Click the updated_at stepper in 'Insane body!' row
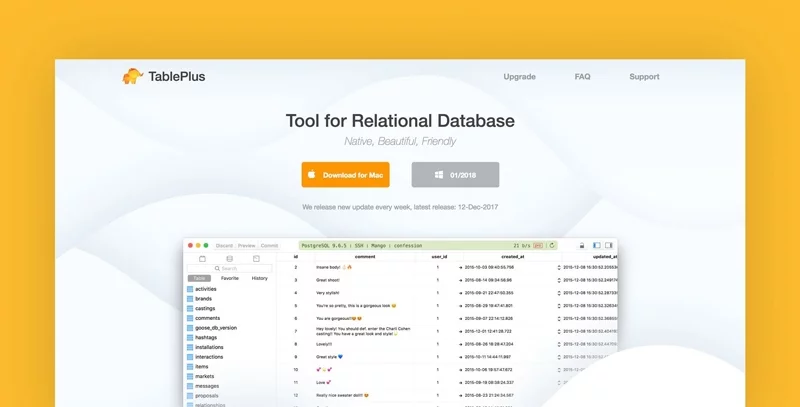The width and height of the screenshot is (800, 407). click(x=559, y=267)
